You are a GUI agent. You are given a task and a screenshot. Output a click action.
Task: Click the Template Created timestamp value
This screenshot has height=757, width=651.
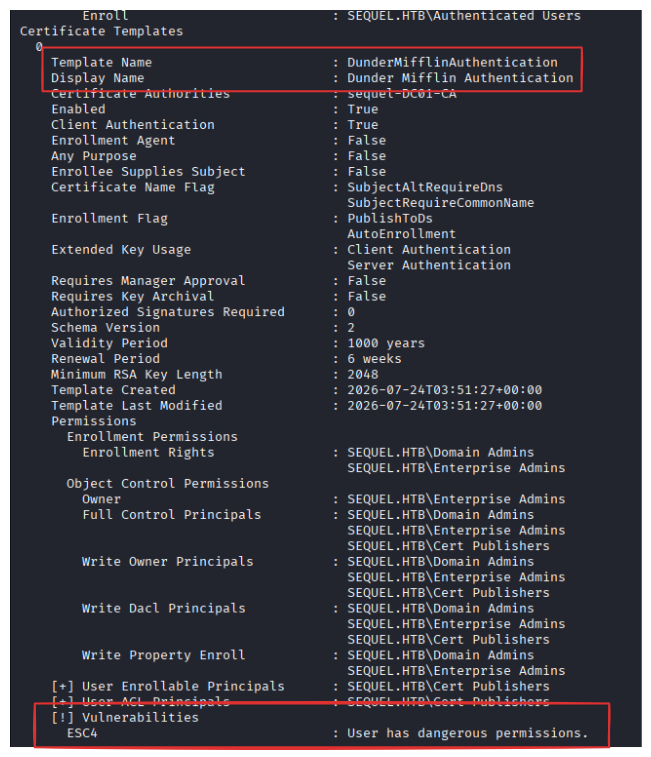(444, 390)
